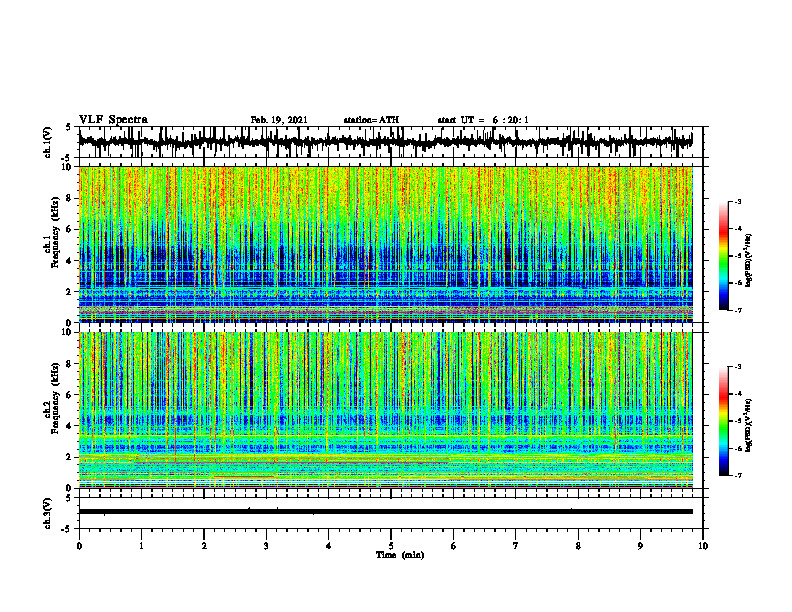Click the time axis tick label "10"
792x612 pixels.
click(703, 546)
